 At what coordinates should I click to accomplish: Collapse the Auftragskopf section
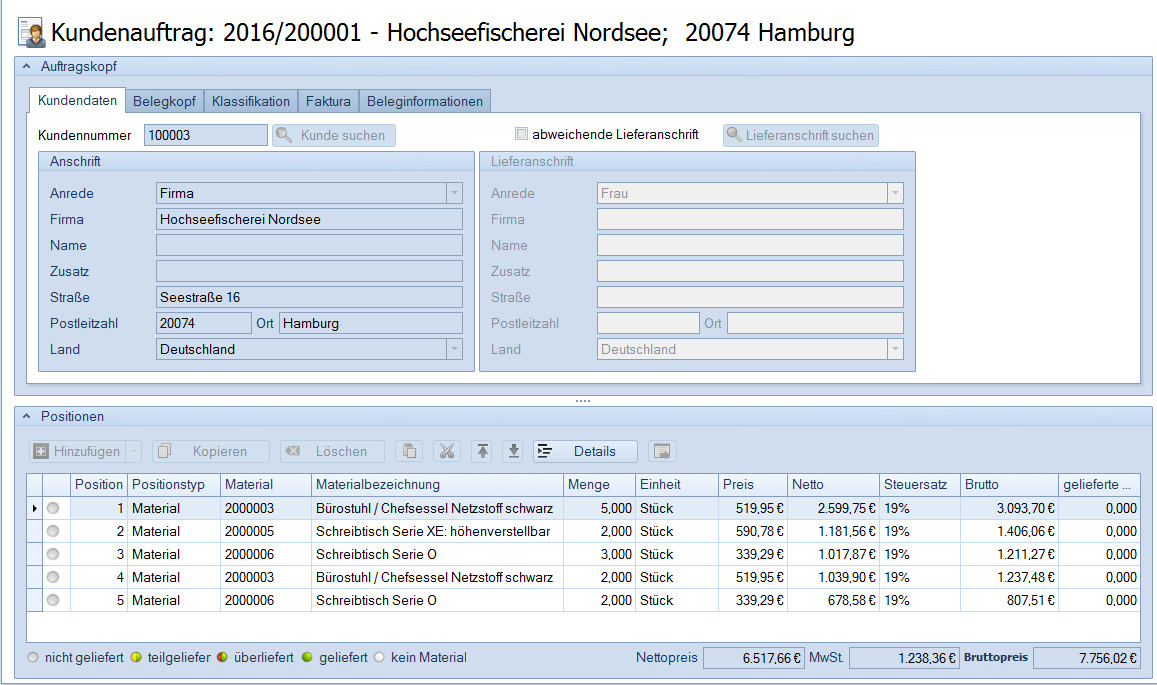tap(27, 67)
